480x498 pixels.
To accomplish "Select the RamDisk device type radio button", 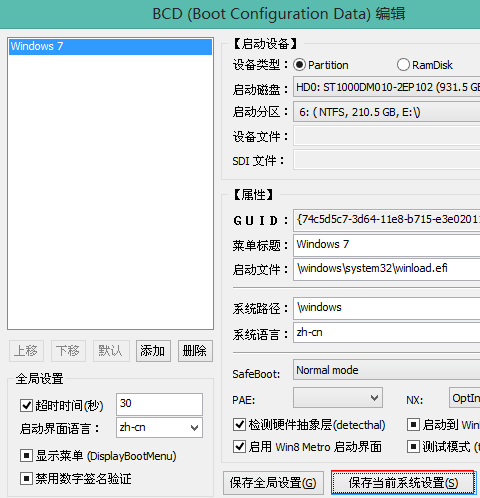I will (x=403, y=65).
